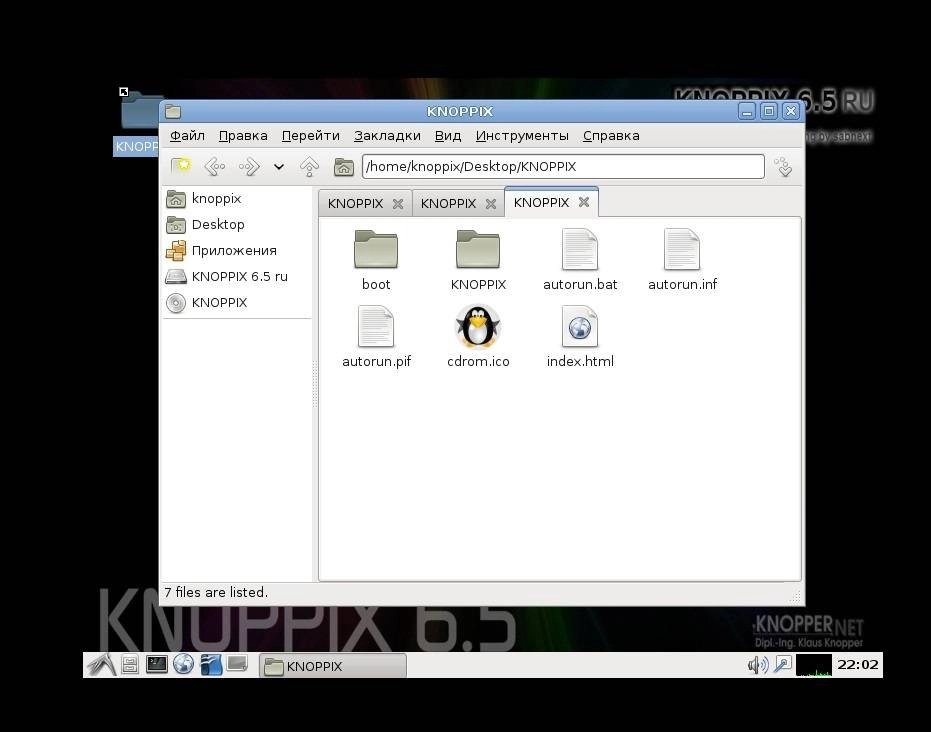Screen dimensions: 931x732
Task: Select the KNOPPIX folder in file pane
Action: [x=478, y=249]
